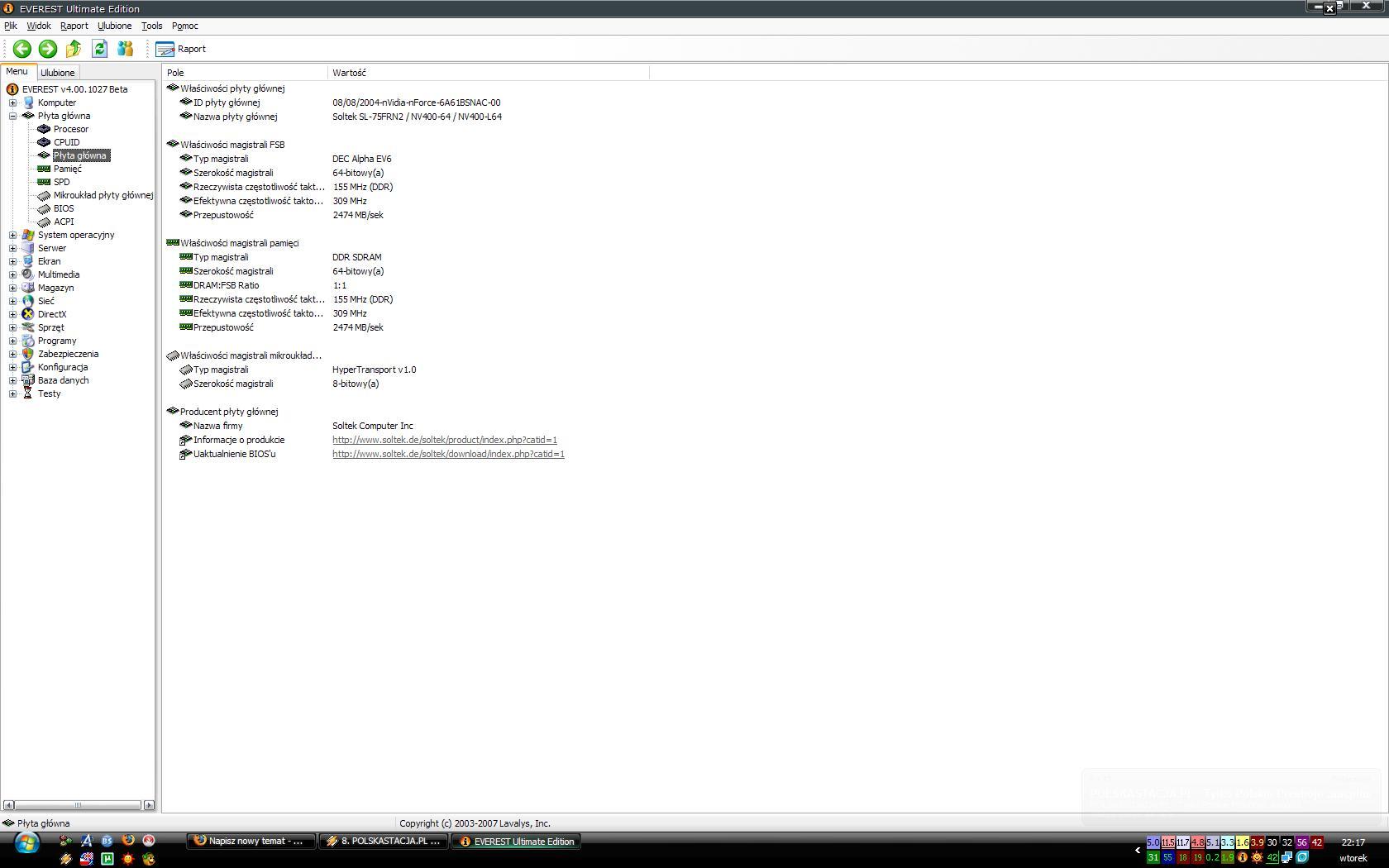Click the Wartość column header
This screenshot has width=1389, height=868.
(x=489, y=73)
